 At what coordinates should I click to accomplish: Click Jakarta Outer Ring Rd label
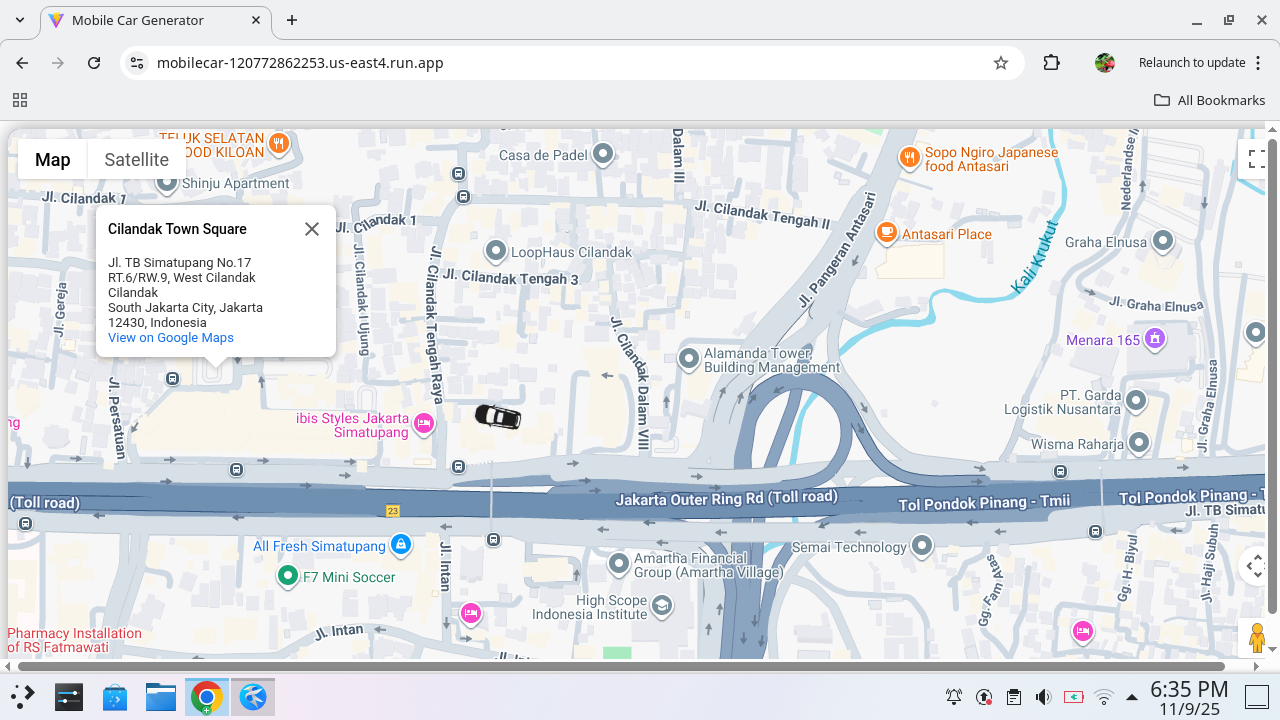(727, 498)
